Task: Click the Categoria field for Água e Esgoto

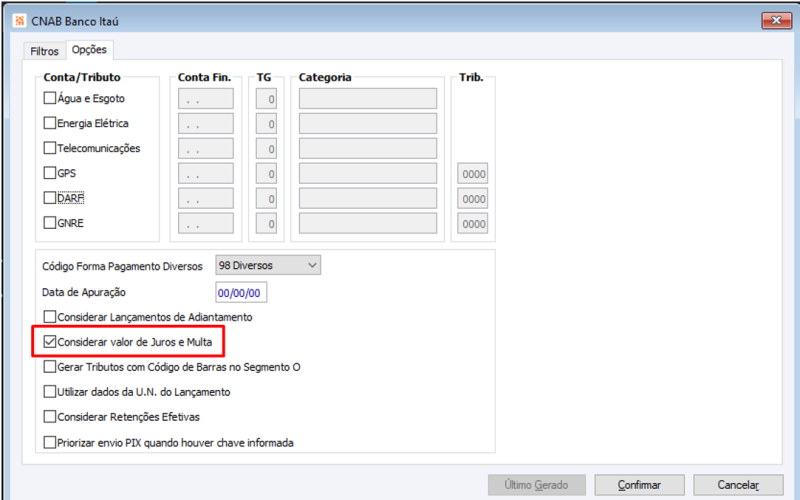Action: pos(368,98)
